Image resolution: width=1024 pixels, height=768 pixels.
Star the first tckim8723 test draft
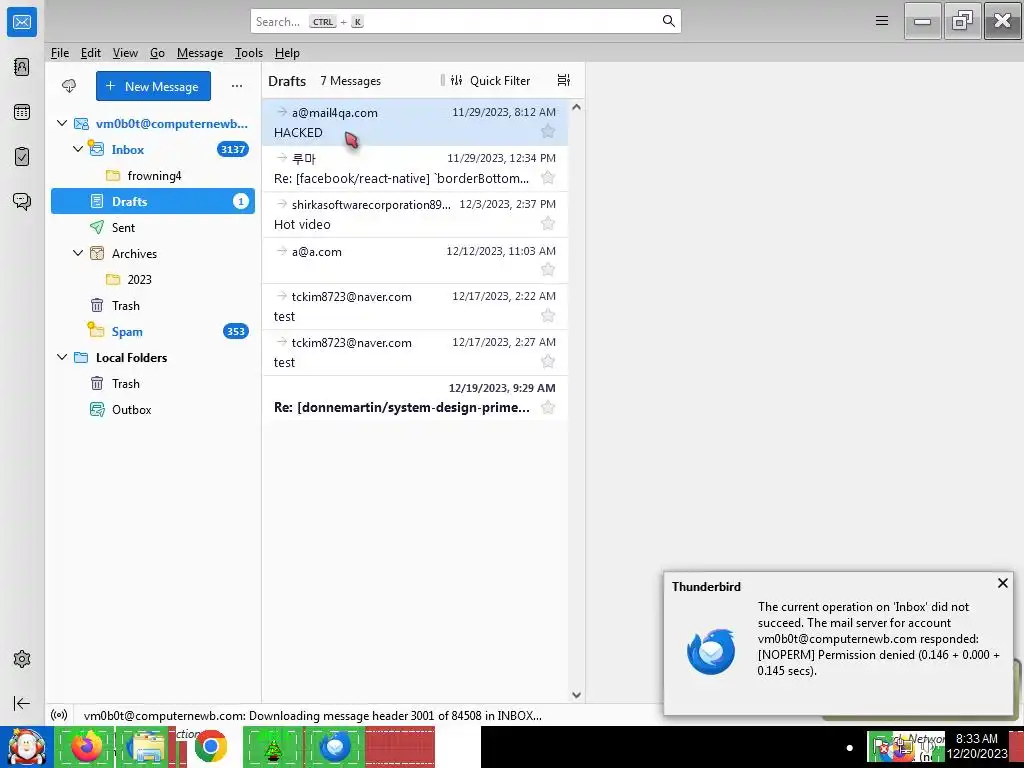click(x=548, y=316)
